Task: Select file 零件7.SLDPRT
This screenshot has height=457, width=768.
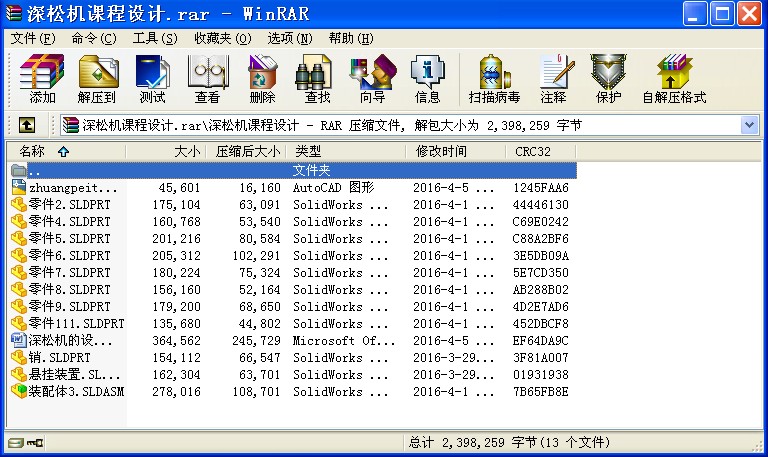Action: (70, 272)
